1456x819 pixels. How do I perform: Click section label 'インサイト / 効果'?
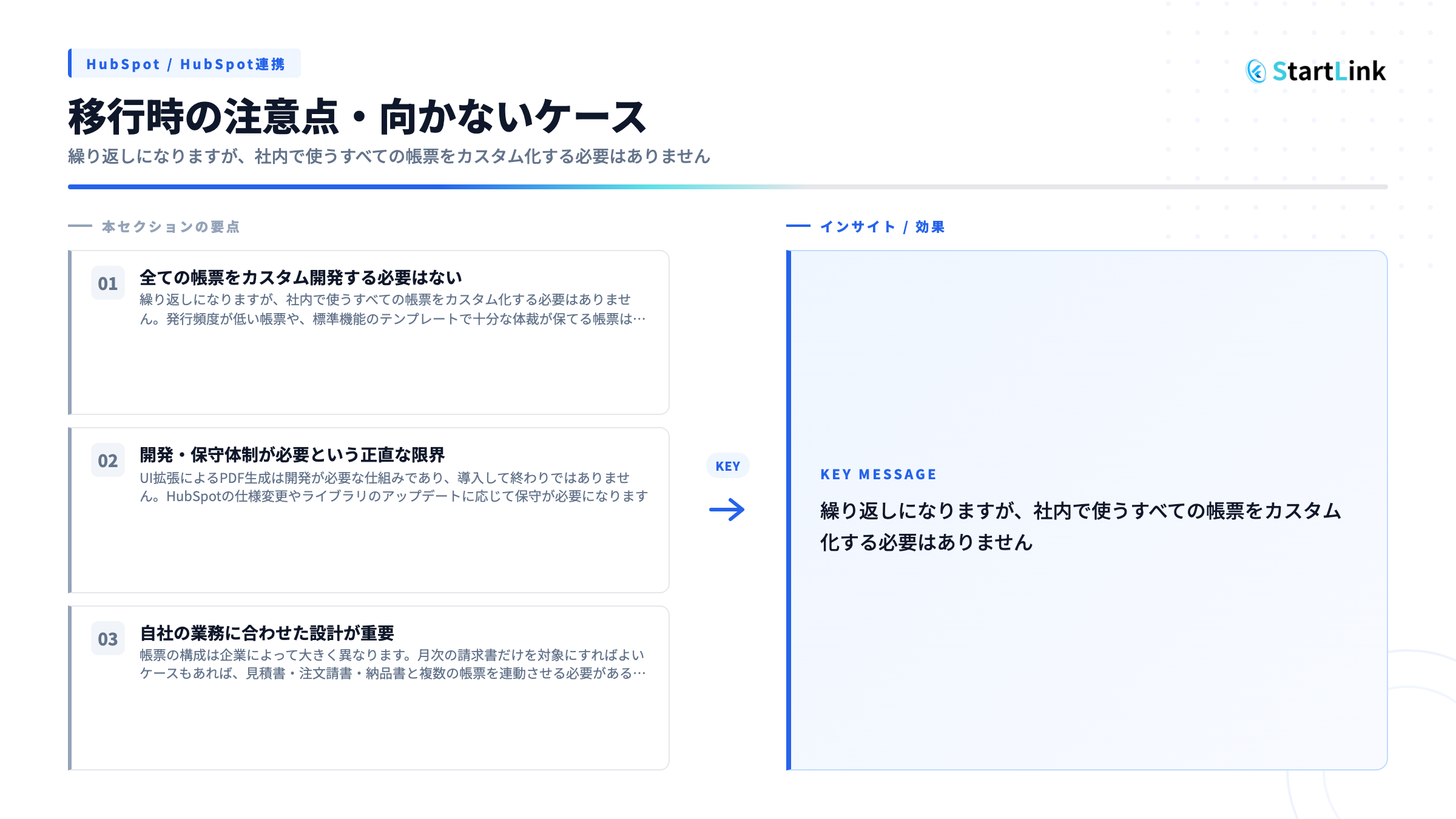tap(882, 227)
